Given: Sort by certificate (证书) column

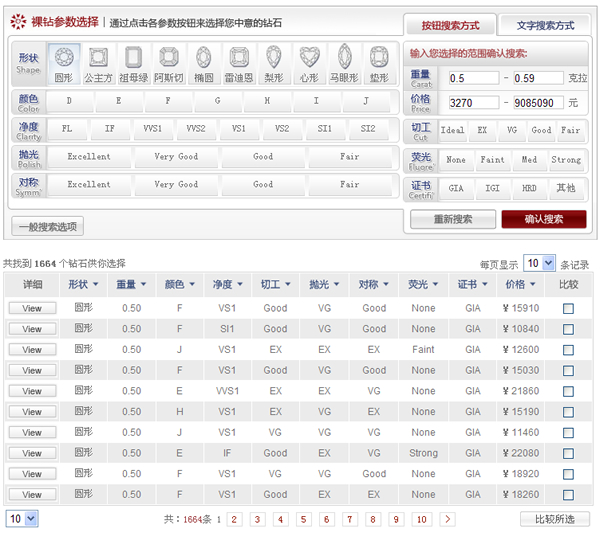Looking at the screenshot, I should coord(473,285).
